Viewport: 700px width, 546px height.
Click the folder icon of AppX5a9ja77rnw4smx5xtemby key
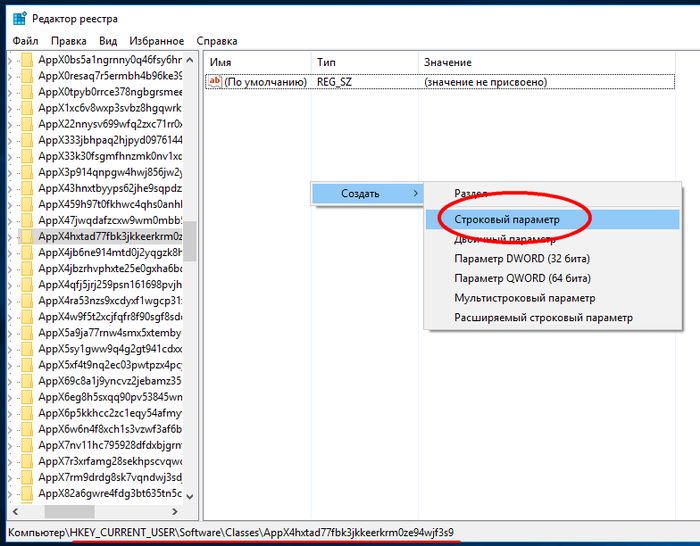click(26, 333)
